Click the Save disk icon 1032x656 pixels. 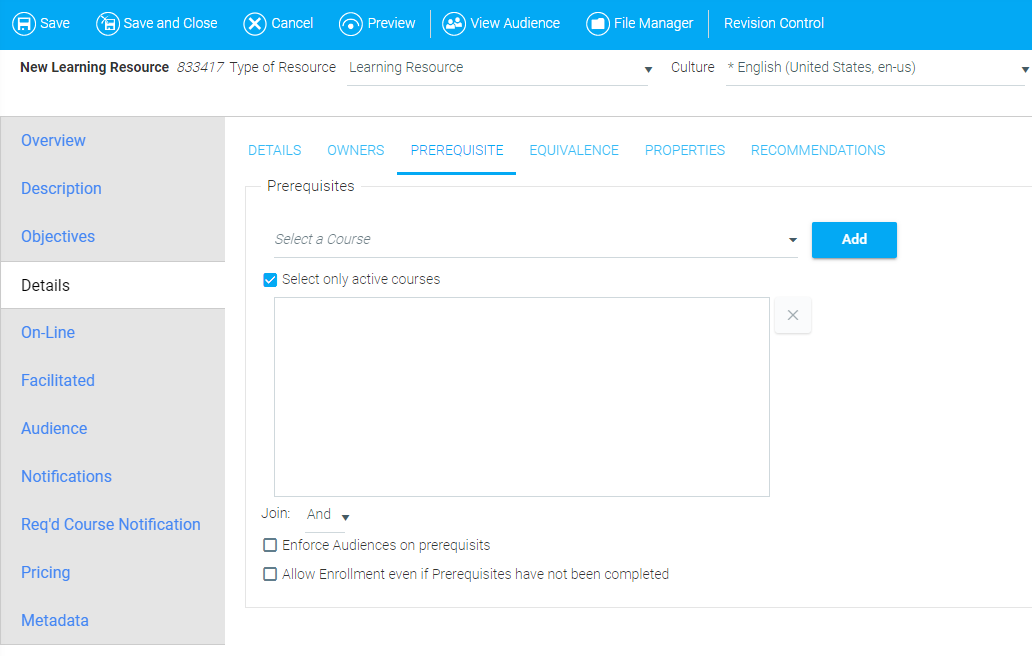point(23,23)
